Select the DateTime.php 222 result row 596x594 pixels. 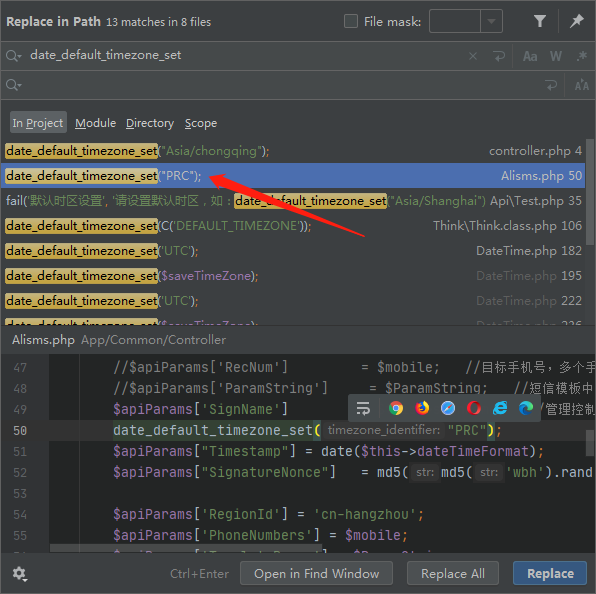click(293, 301)
